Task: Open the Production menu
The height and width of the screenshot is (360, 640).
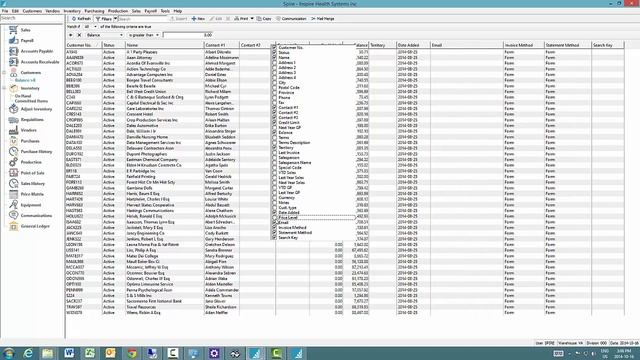Action: coord(118,11)
